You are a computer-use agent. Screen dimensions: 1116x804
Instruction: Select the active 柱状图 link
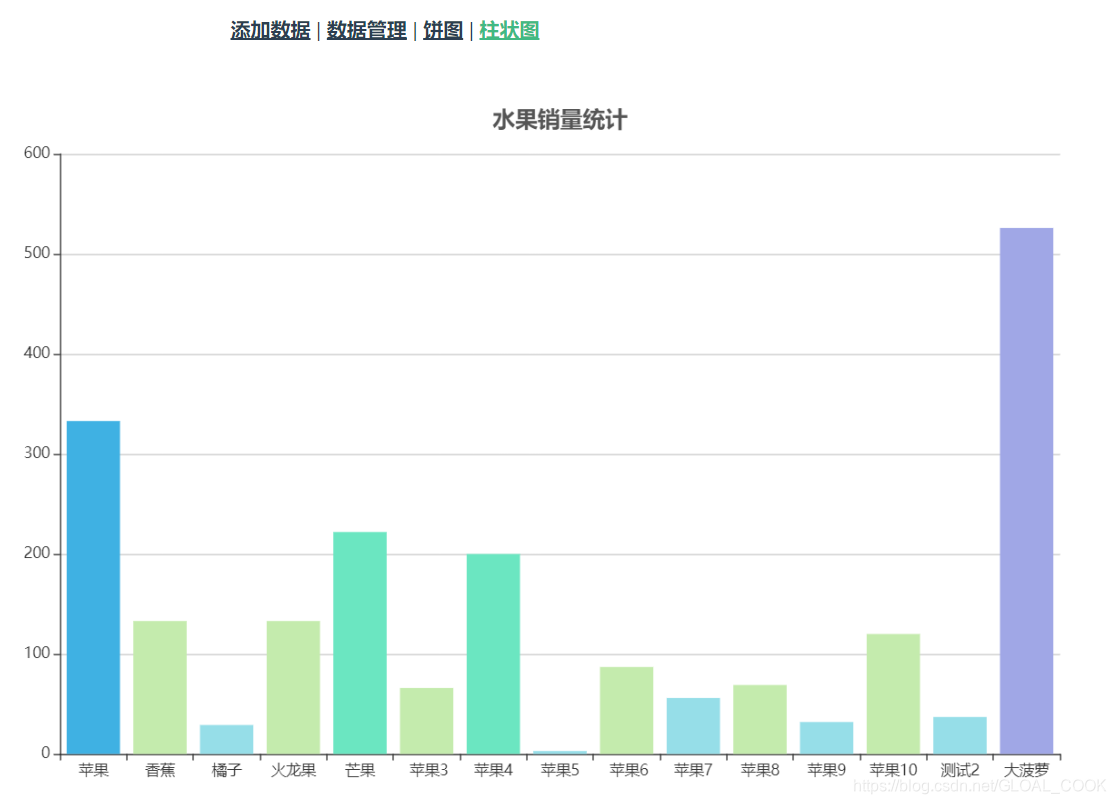(x=509, y=31)
